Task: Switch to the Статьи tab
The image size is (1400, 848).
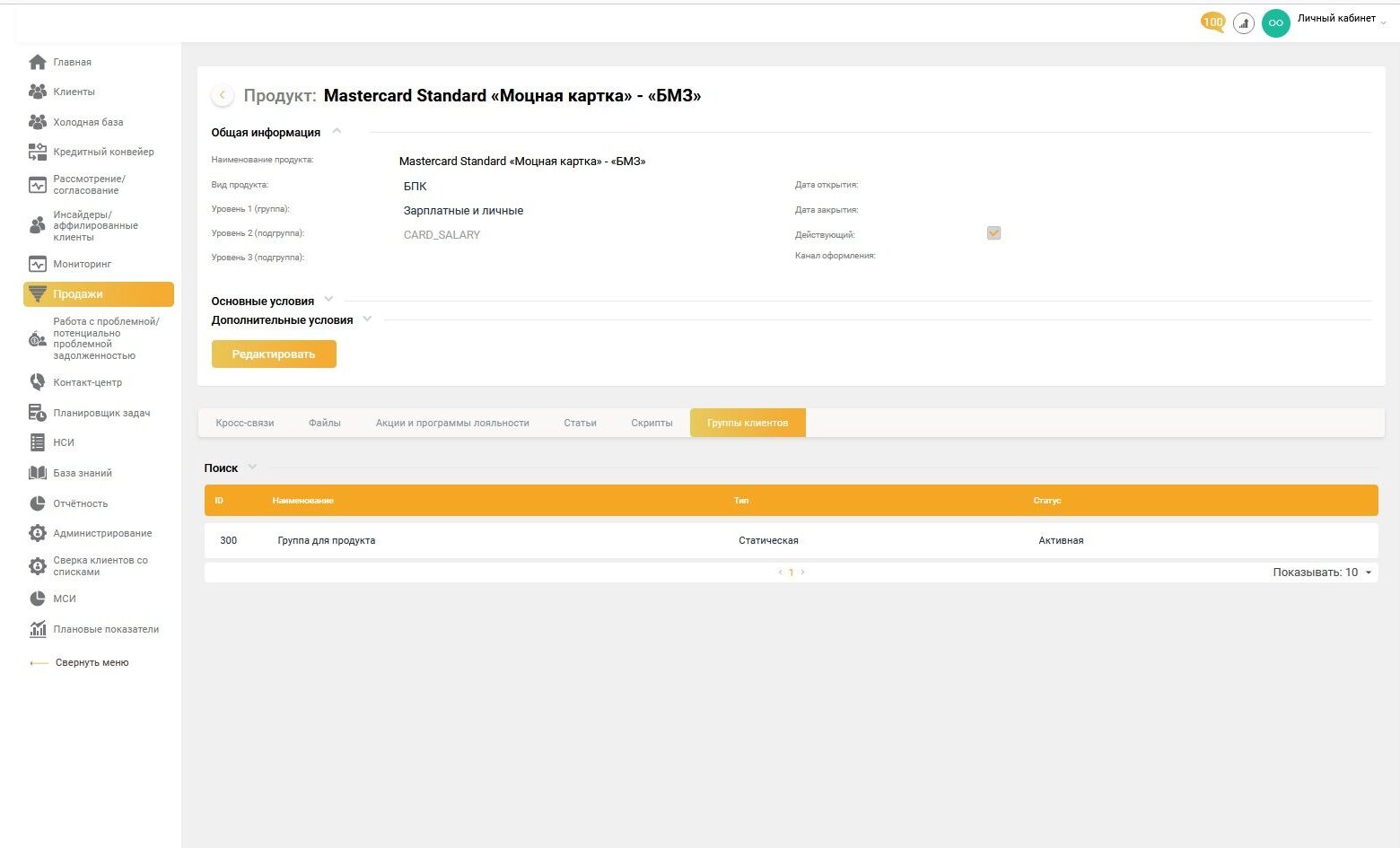Action: (580, 423)
